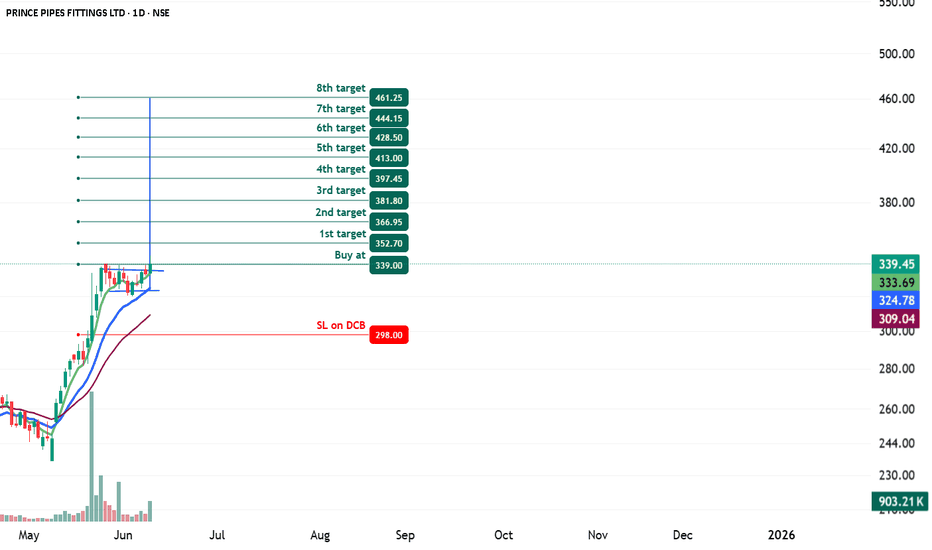Click the blue 324.78 moving average tag
Viewport: 932px width, 550px height.
[896, 300]
